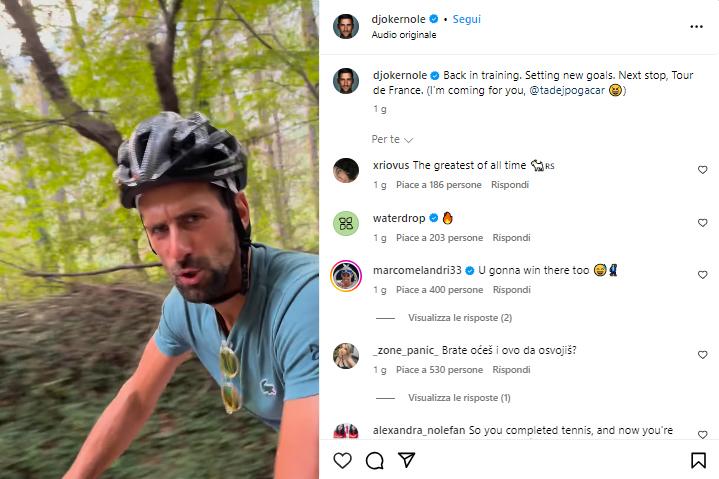Like the post with the heart icon
Image resolution: width=719 pixels, height=479 pixels.
342,460
